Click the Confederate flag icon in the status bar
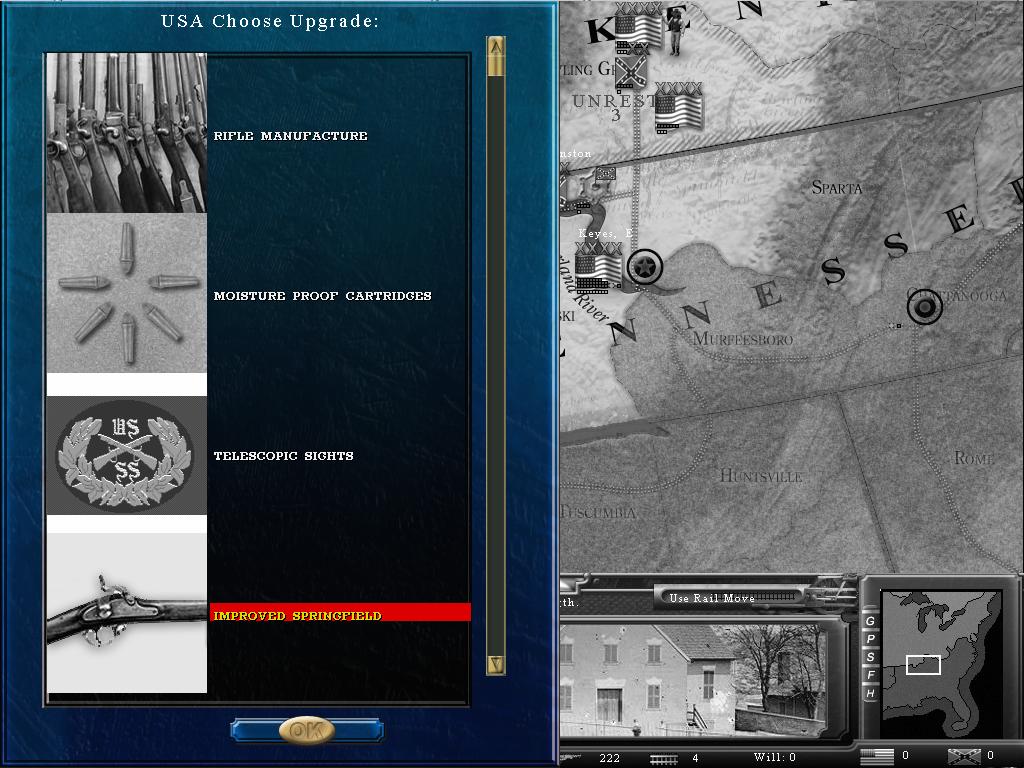 click(x=964, y=756)
